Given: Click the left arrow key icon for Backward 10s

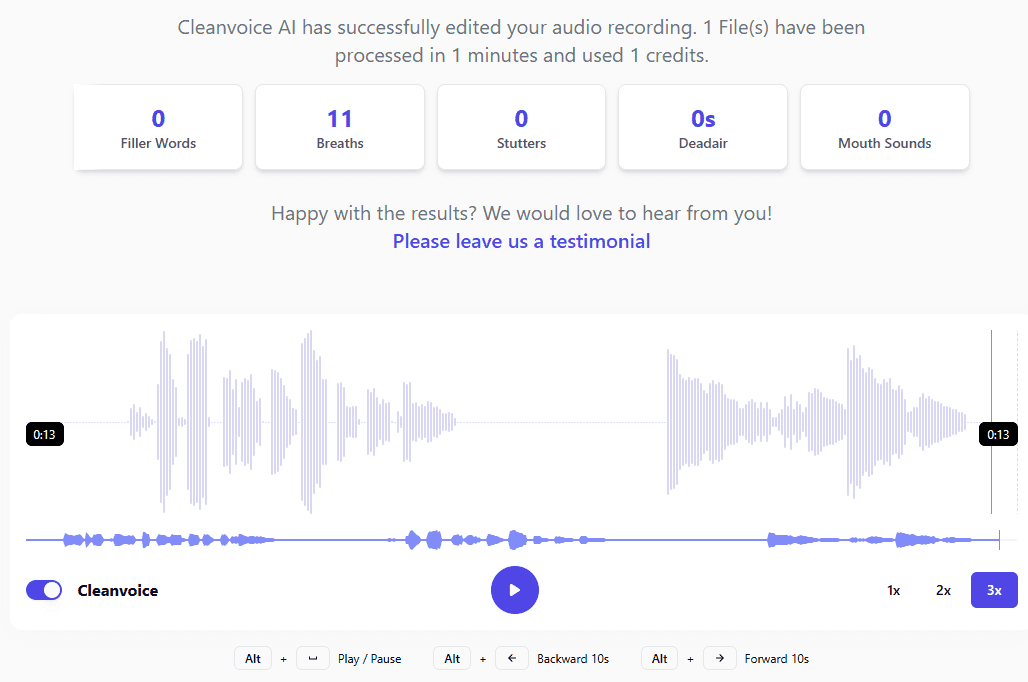Looking at the screenshot, I should (511, 659).
